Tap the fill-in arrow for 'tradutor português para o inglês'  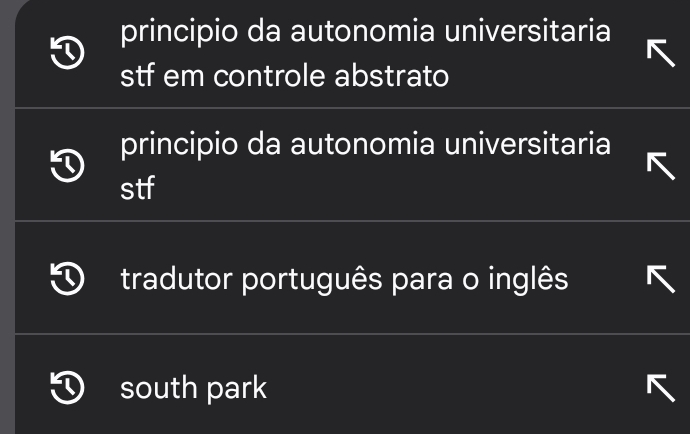661,278
